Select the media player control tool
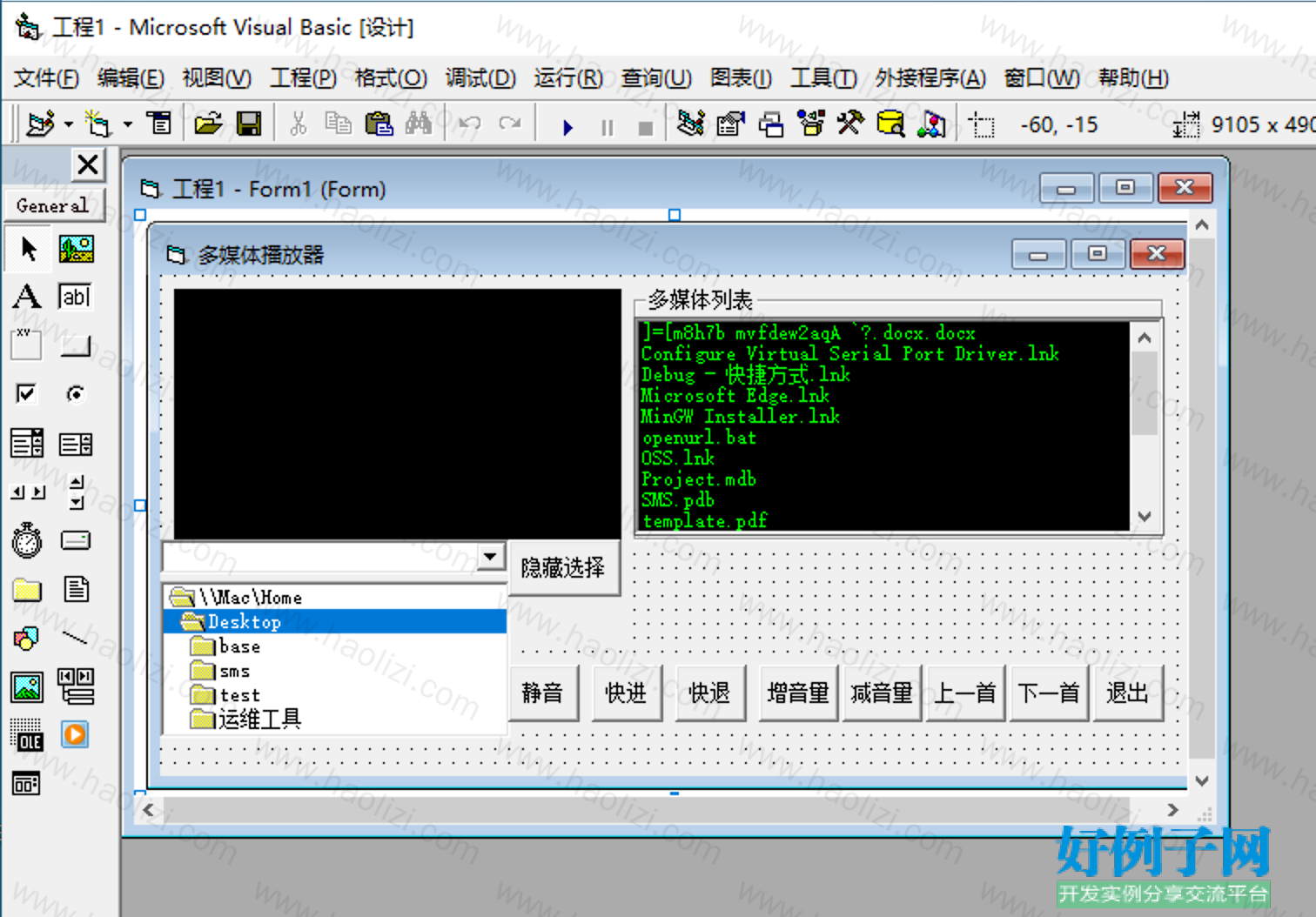Image resolution: width=1316 pixels, height=917 pixels. point(77,736)
